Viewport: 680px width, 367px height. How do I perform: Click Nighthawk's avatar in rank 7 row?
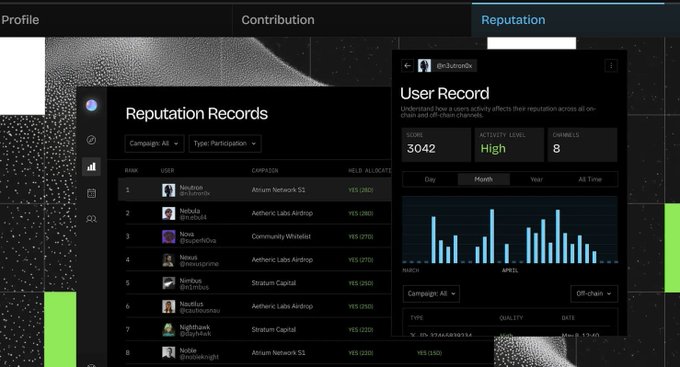click(x=168, y=330)
